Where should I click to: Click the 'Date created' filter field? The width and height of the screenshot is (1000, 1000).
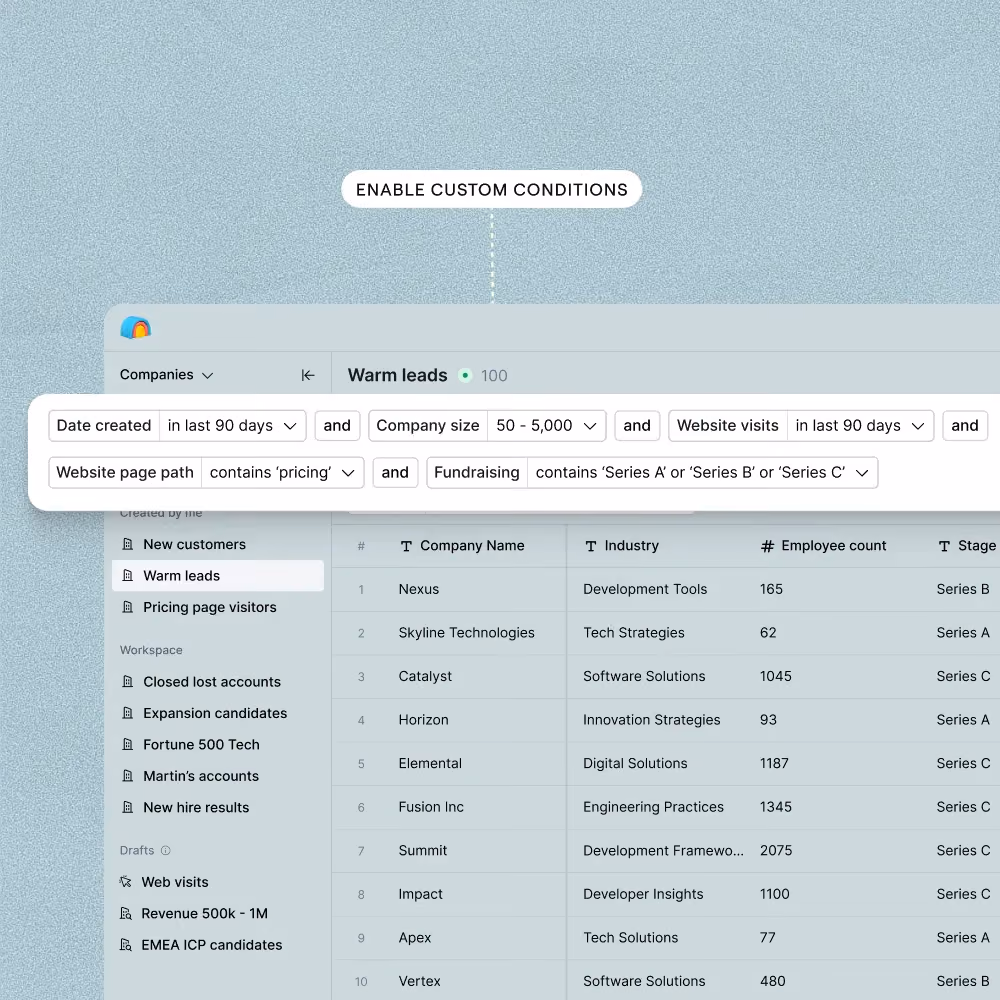click(x=104, y=425)
